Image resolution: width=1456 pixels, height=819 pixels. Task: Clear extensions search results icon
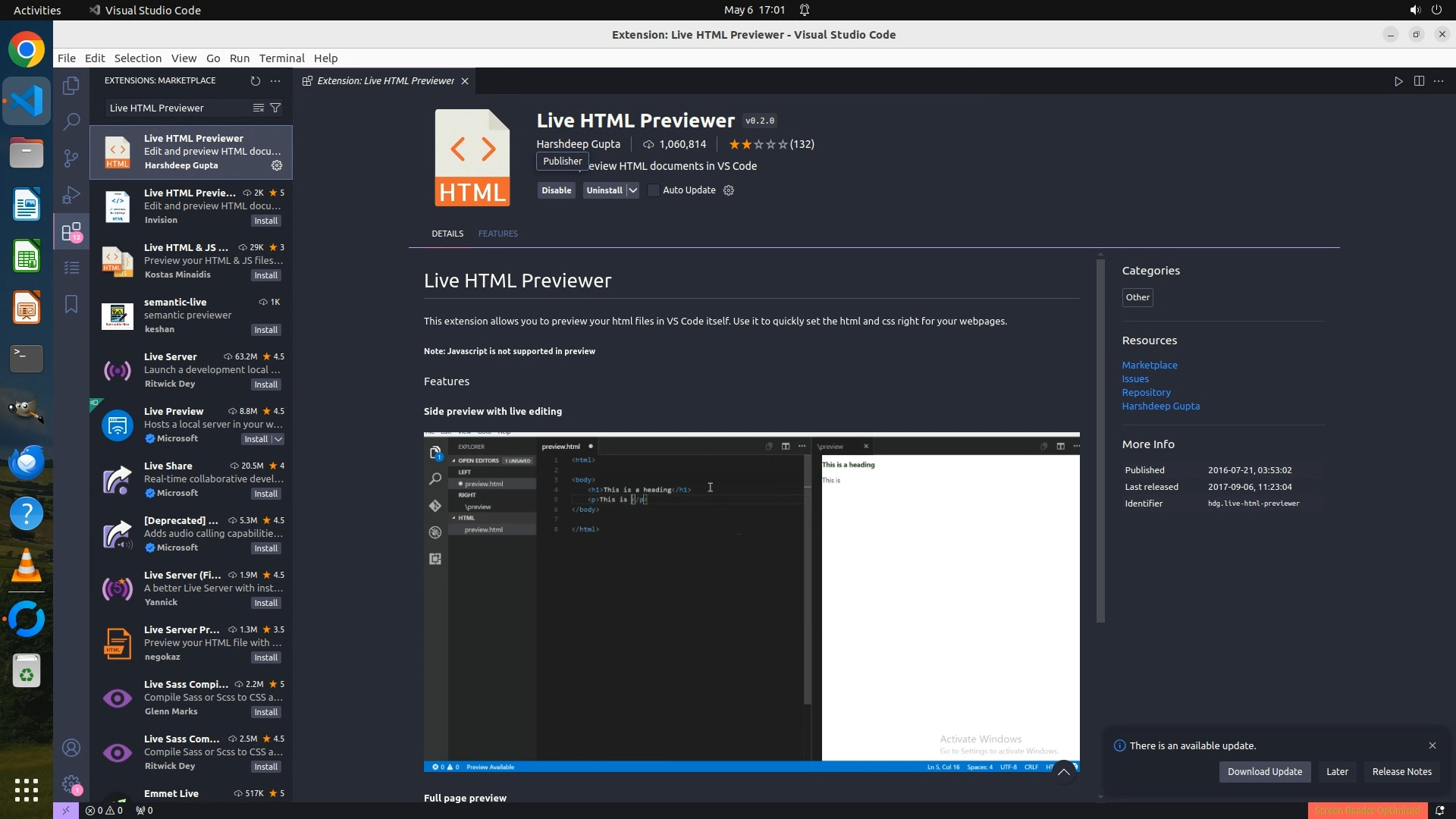click(259, 108)
